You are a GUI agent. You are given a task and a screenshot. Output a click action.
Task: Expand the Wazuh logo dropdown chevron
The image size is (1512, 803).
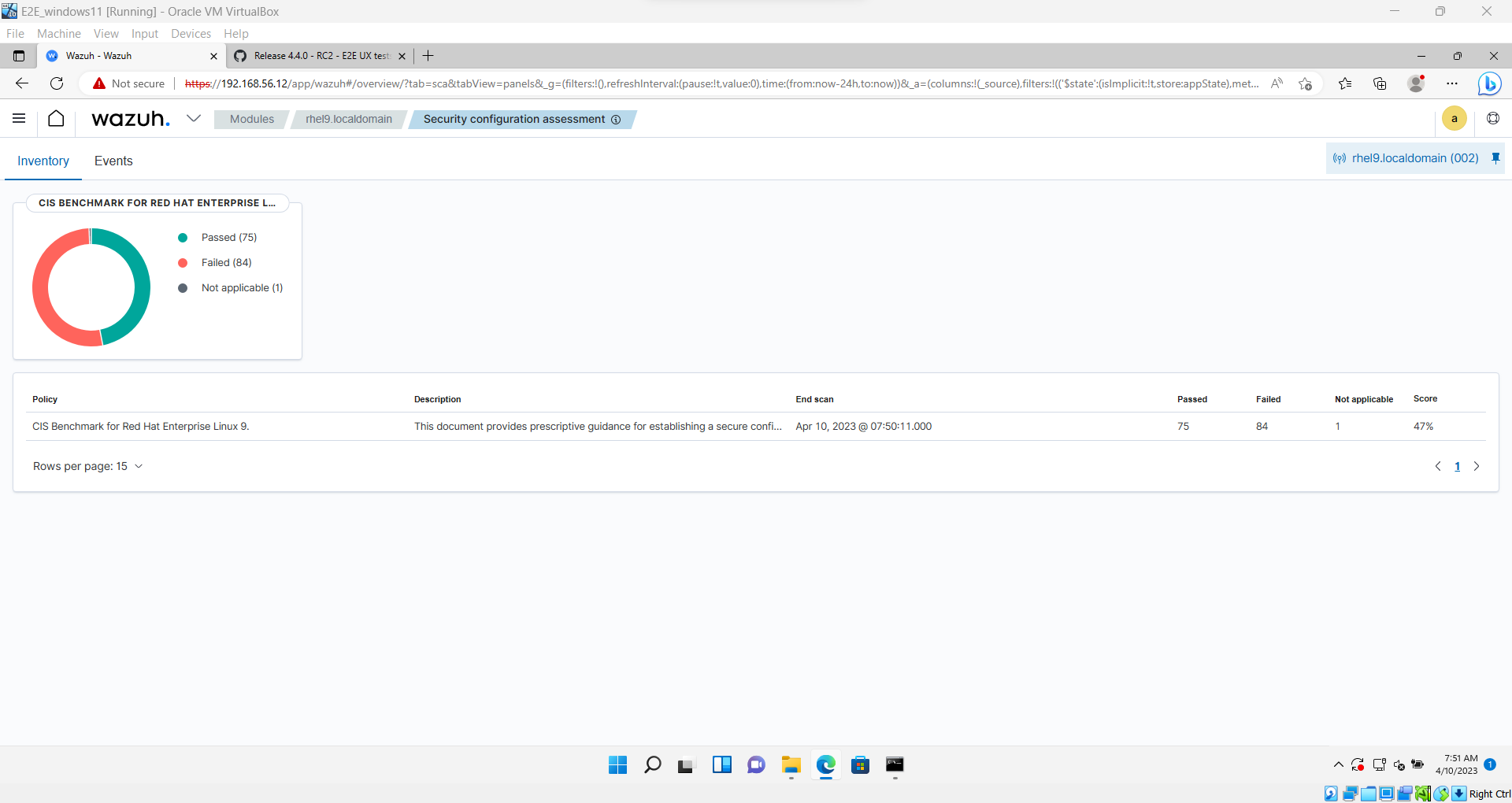pyautogui.click(x=194, y=119)
